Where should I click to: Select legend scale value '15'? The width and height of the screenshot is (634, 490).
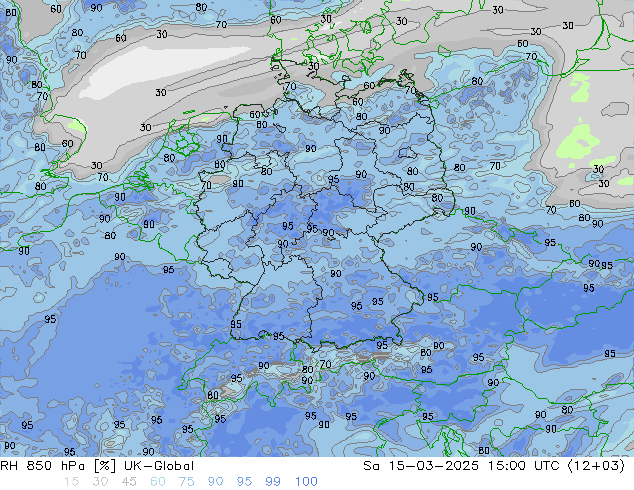point(71,482)
